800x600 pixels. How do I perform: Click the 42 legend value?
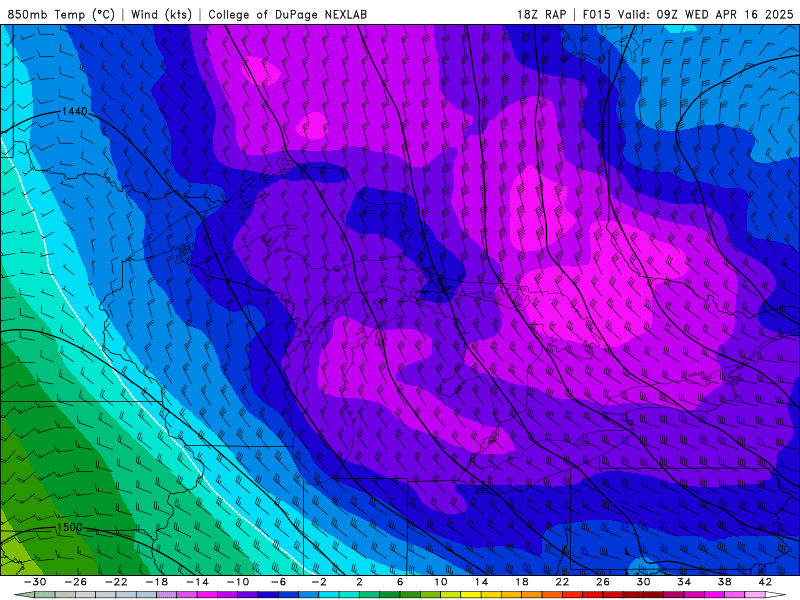765,582
